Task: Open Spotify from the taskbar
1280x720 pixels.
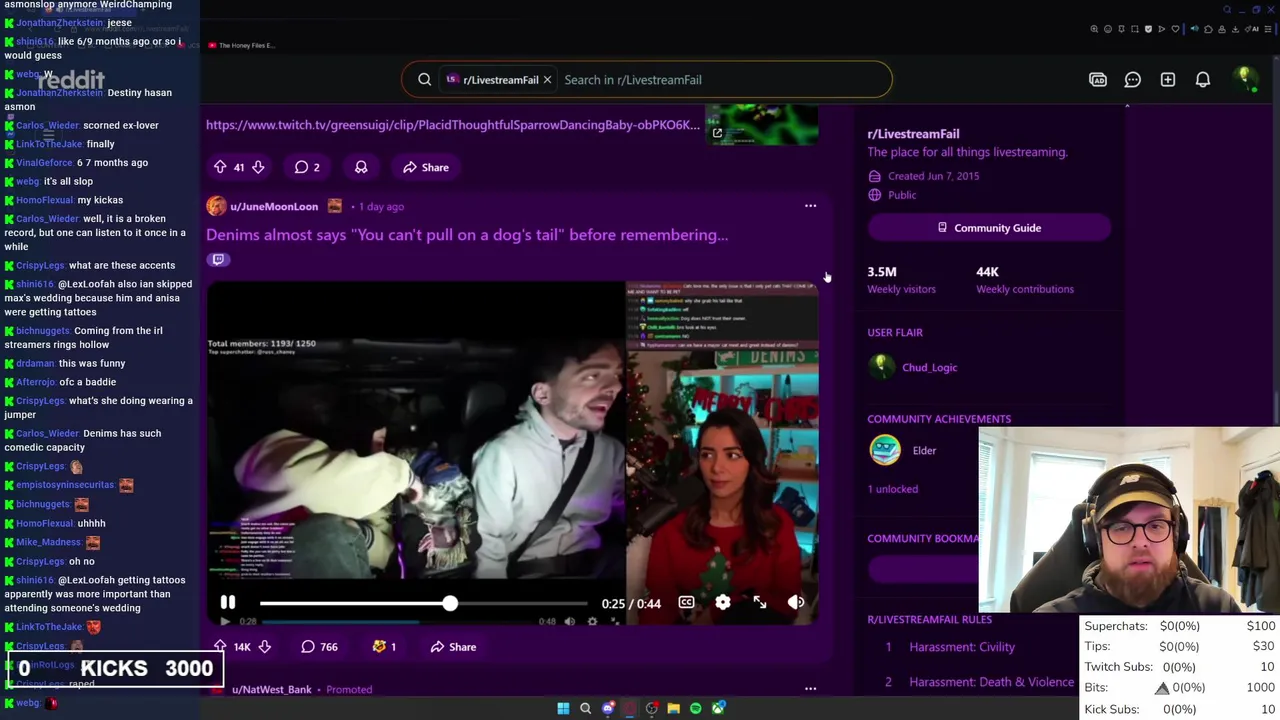Action: [x=695, y=708]
